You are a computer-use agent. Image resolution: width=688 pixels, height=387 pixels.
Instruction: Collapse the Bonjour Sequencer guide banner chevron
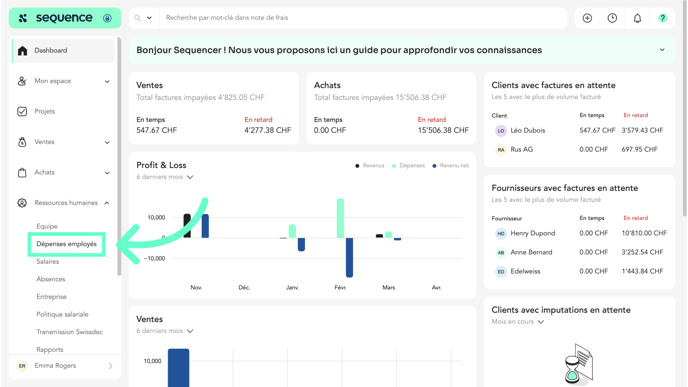pos(662,50)
